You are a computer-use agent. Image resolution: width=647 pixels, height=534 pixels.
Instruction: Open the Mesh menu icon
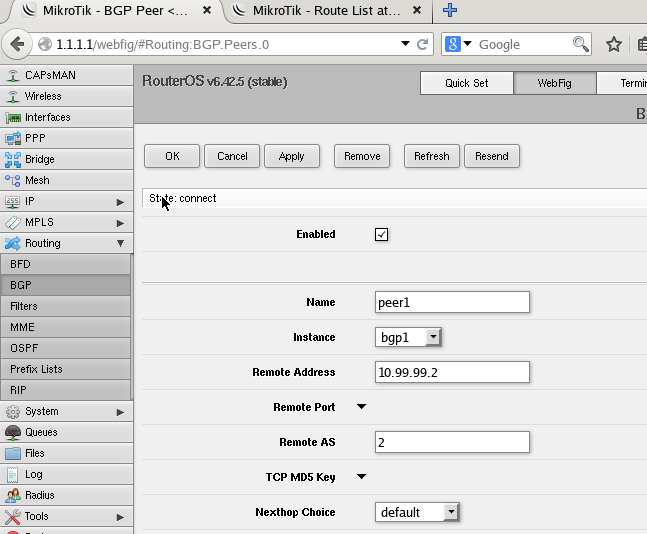13,181
